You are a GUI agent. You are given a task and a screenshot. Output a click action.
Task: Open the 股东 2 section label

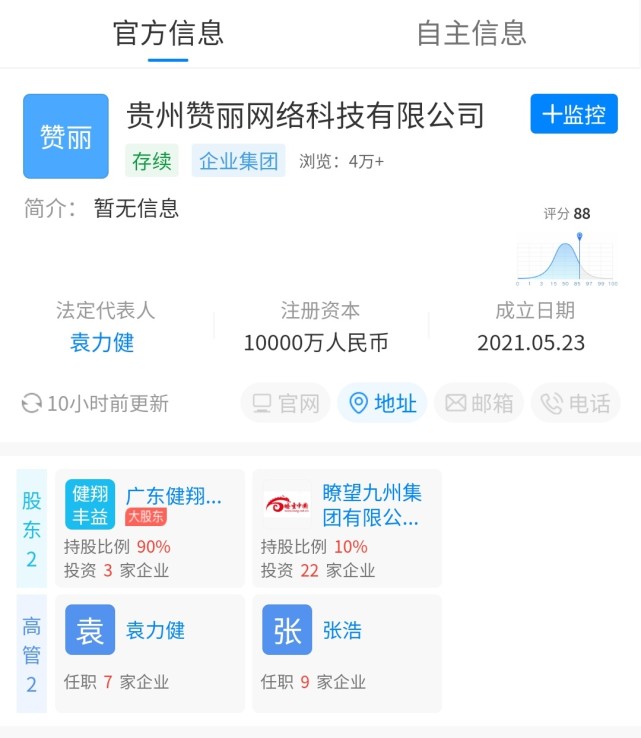coord(32,528)
